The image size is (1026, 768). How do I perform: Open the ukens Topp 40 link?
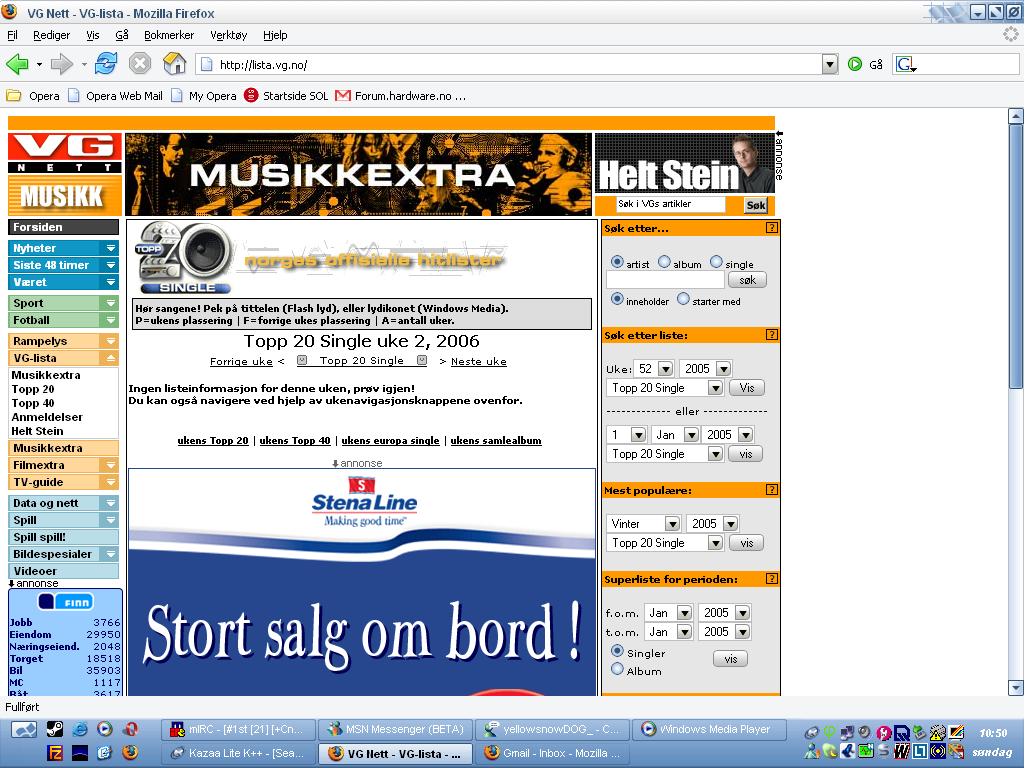(x=294, y=440)
